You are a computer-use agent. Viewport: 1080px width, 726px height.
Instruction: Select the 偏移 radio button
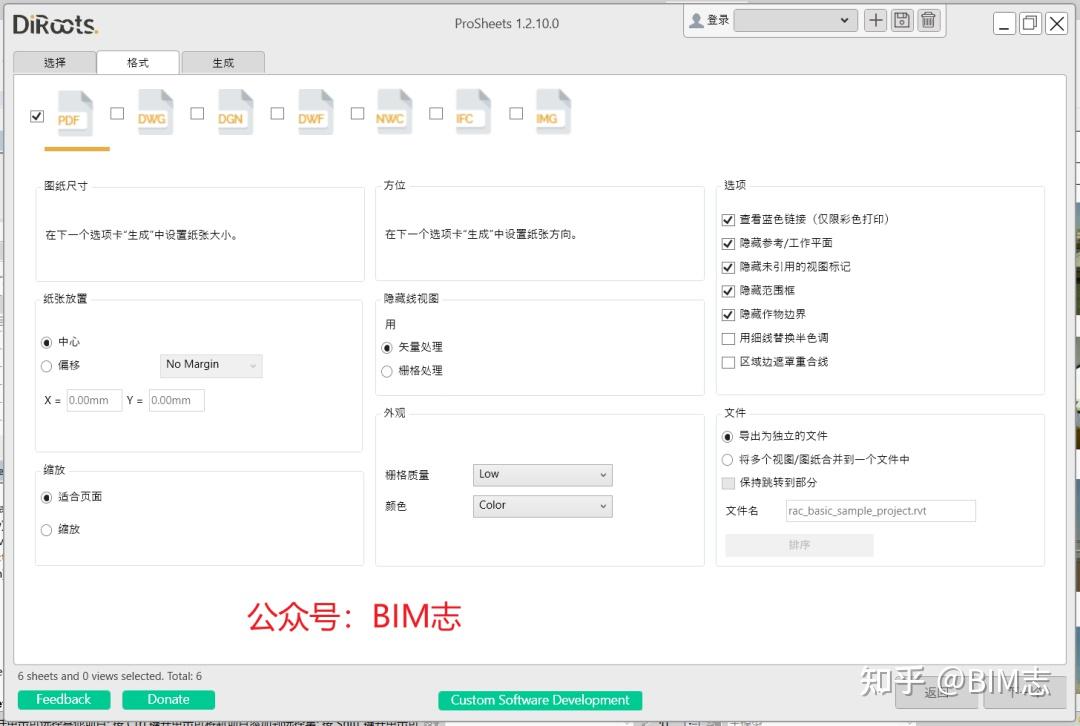[46, 366]
